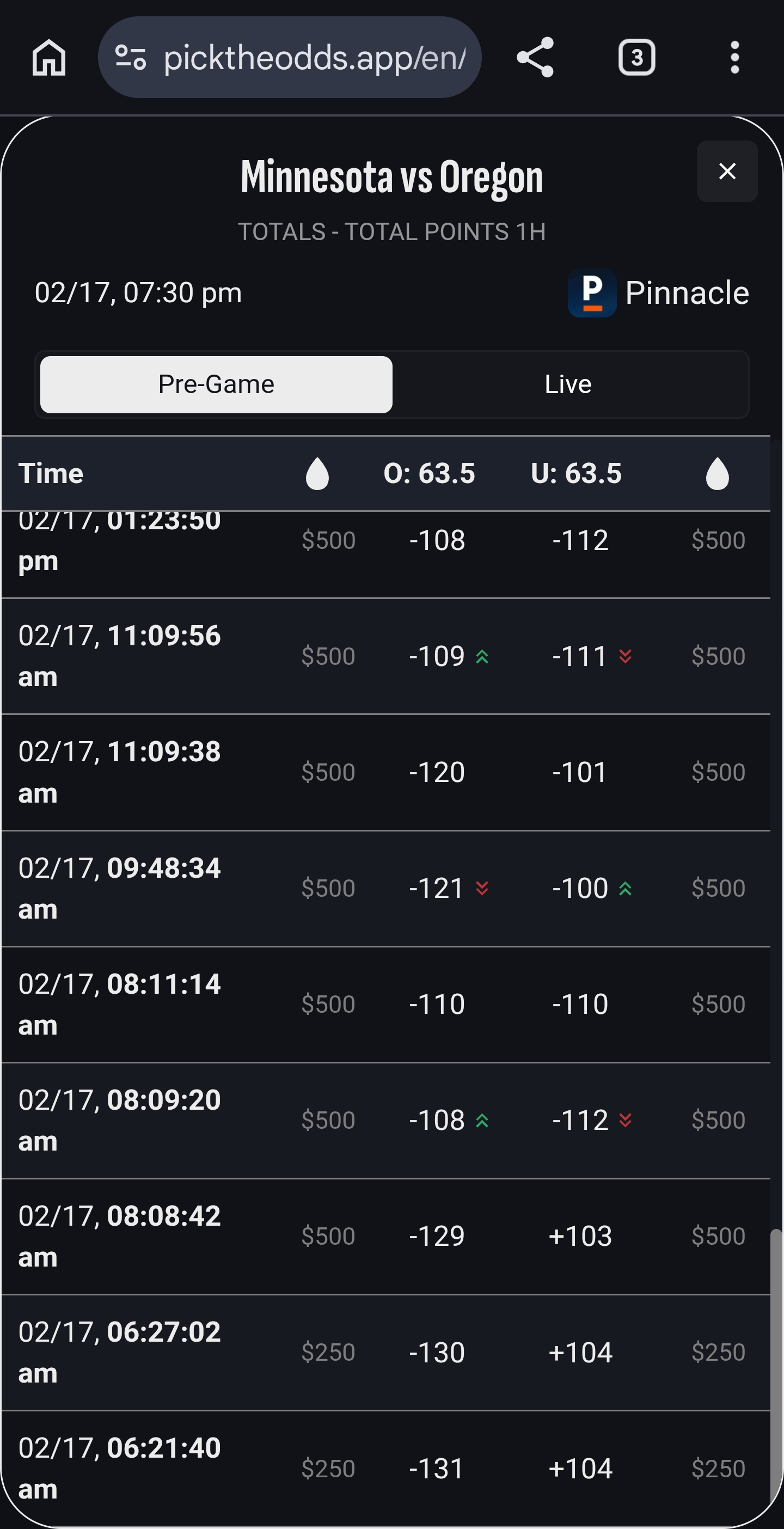Tap the browser address bar URL

(315, 58)
